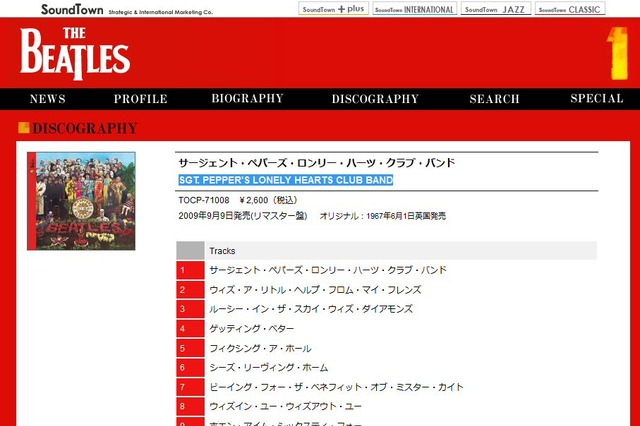Click the Japanese album title heading
This screenshot has width=640, height=426.
(x=317, y=163)
